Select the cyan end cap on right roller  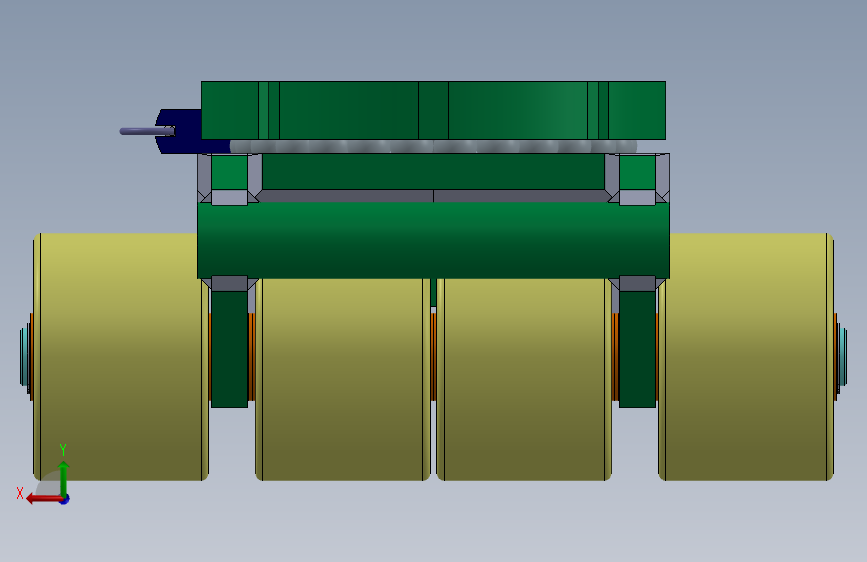pyautogui.click(x=843, y=356)
